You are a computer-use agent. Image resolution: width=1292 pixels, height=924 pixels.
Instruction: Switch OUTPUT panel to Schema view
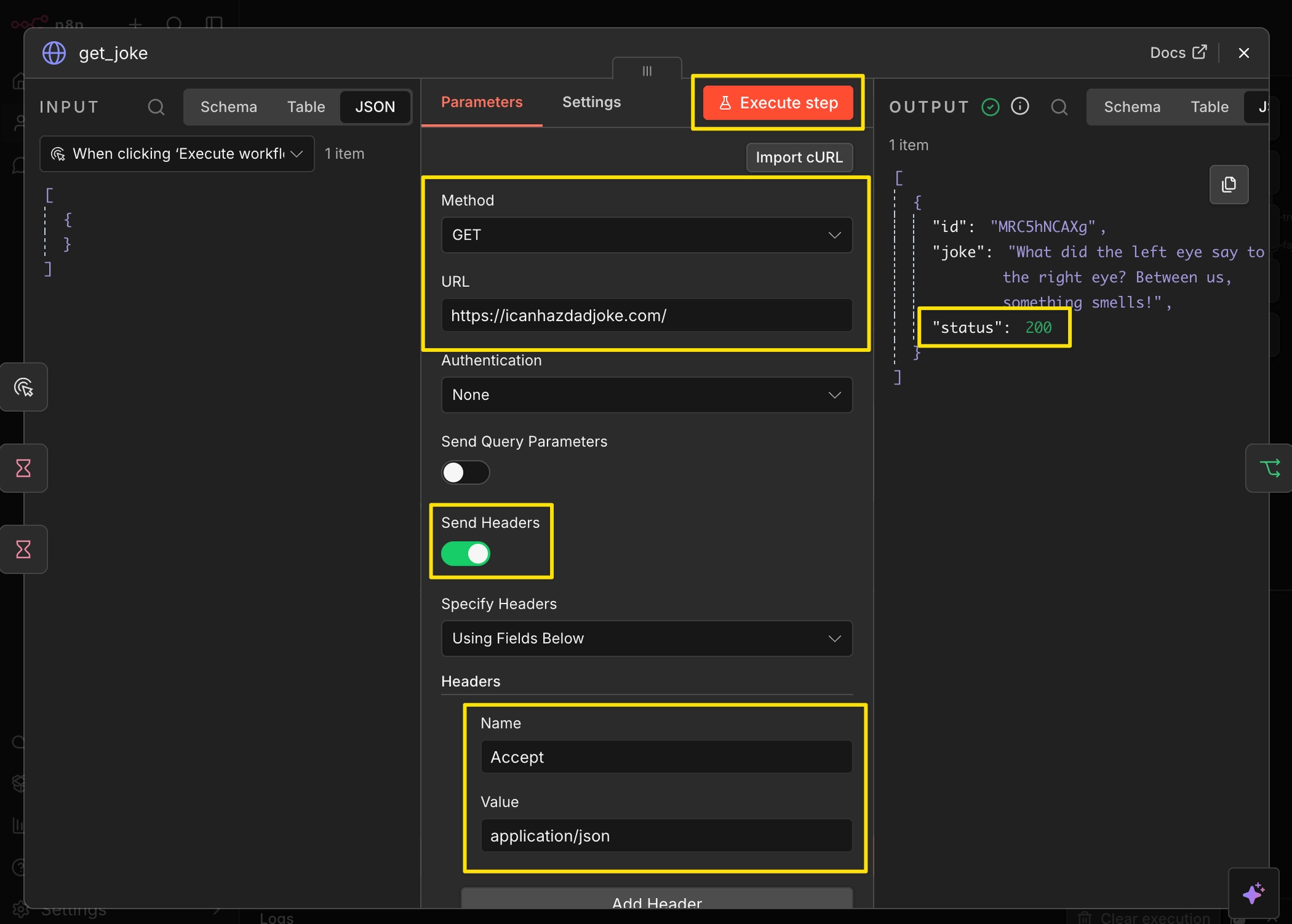pyautogui.click(x=1132, y=107)
